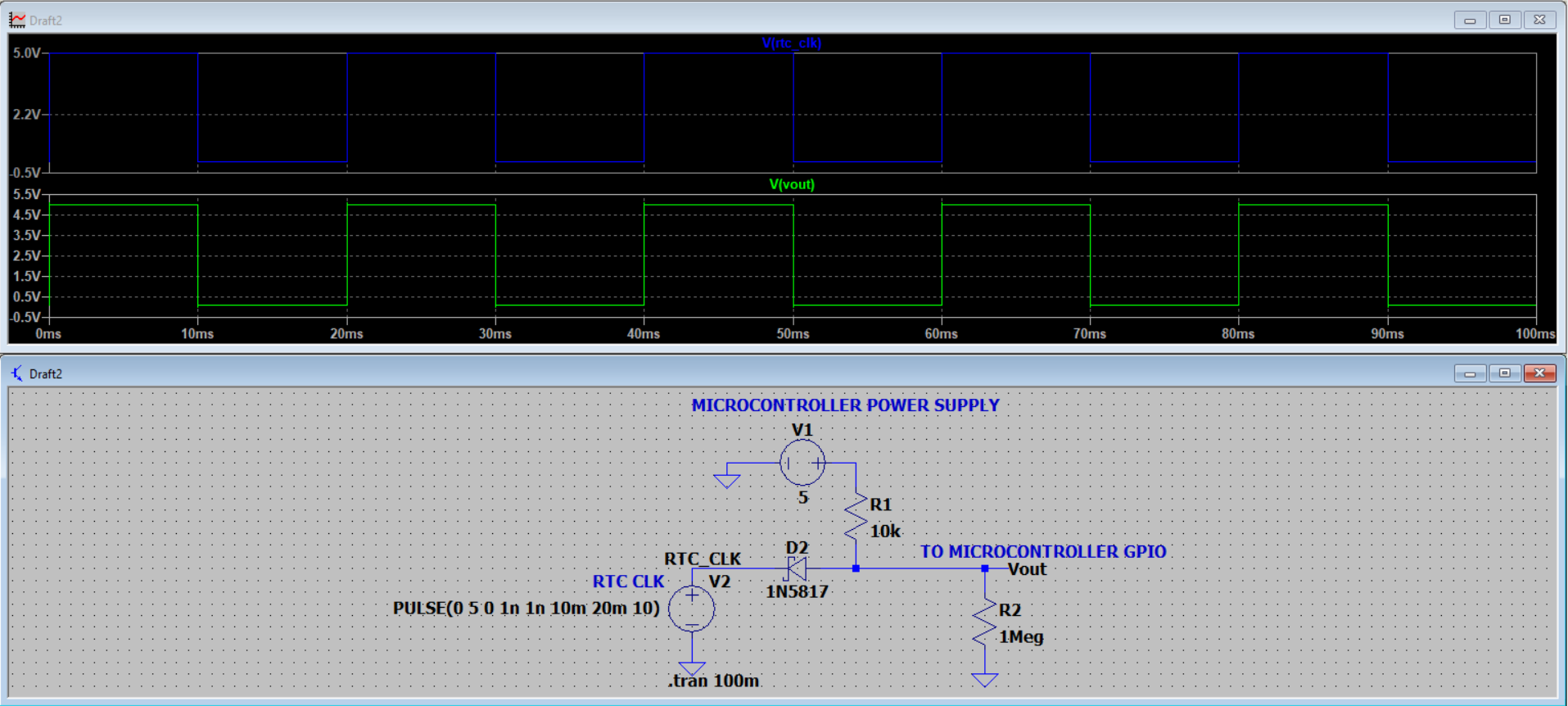Image resolution: width=1568 pixels, height=706 pixels.
Task: Click MICROCONTROLLER POWER SUPPLY comment text
Action: coord(845,405)
